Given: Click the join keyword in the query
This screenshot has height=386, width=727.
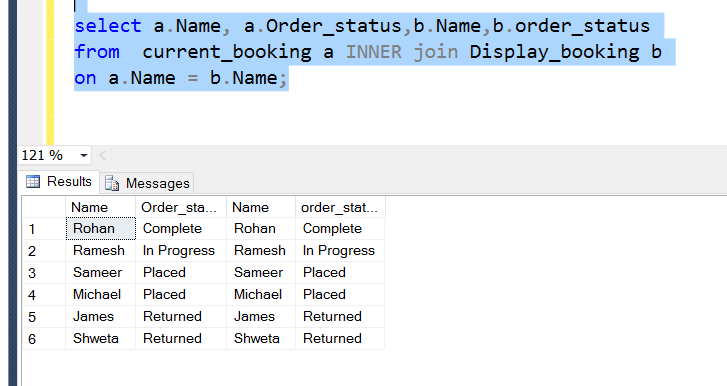Looking at the screenshot, I should [x=435, y=52].
